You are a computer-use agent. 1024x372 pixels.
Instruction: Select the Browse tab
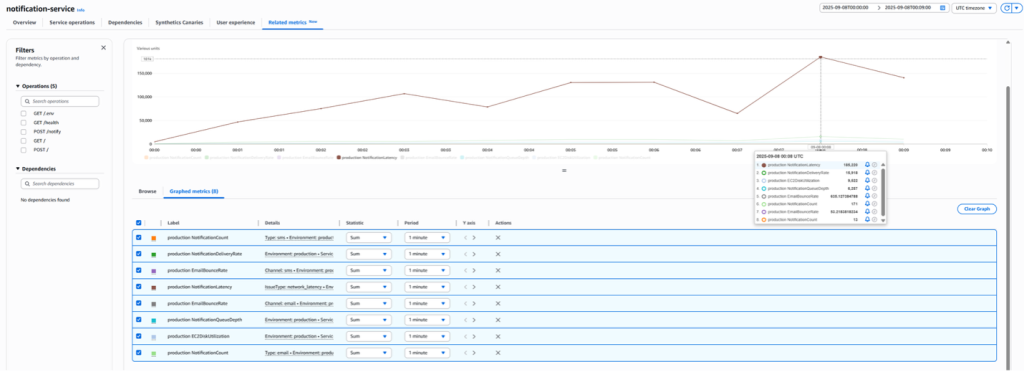point(148,191)
